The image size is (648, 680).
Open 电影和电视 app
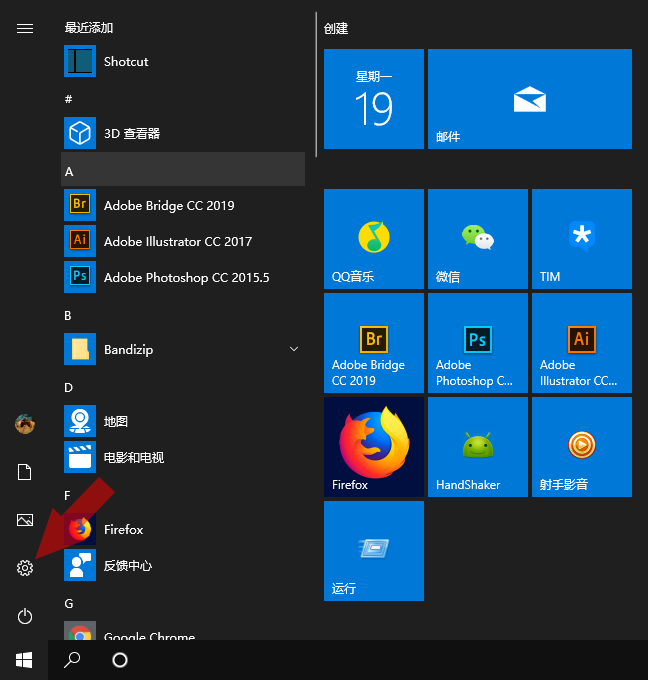click(183, 457)
